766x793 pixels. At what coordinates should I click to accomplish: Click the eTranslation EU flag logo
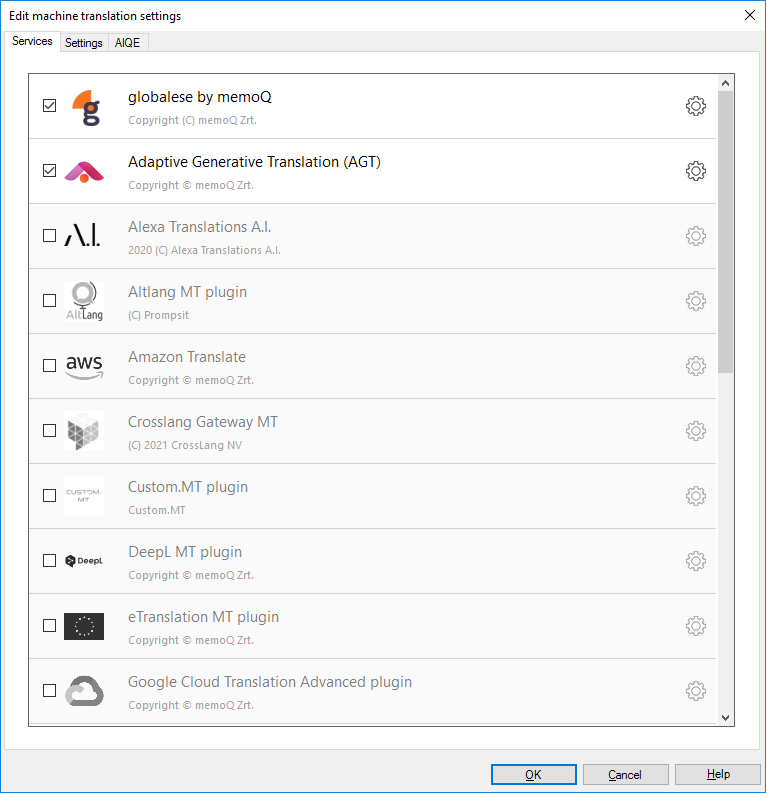84,626
